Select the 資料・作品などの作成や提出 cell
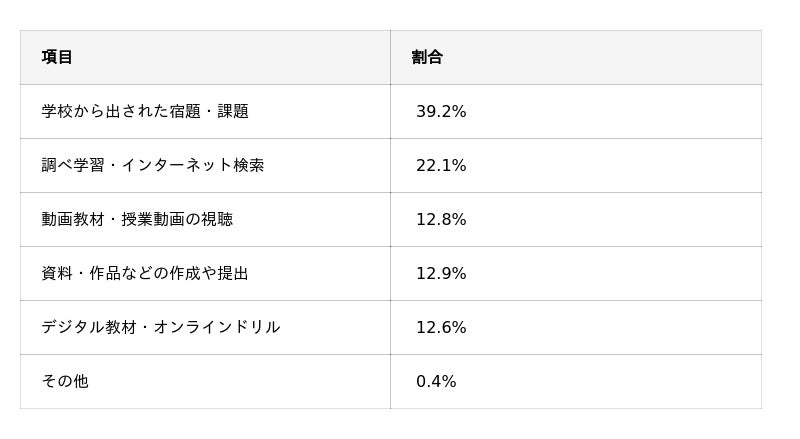Screen dimensions: 800x439 (x=205, y=274)
